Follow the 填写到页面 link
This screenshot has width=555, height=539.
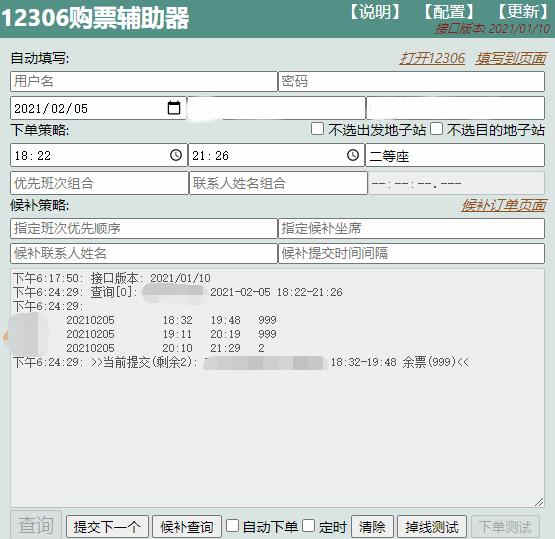click(511, 58)
